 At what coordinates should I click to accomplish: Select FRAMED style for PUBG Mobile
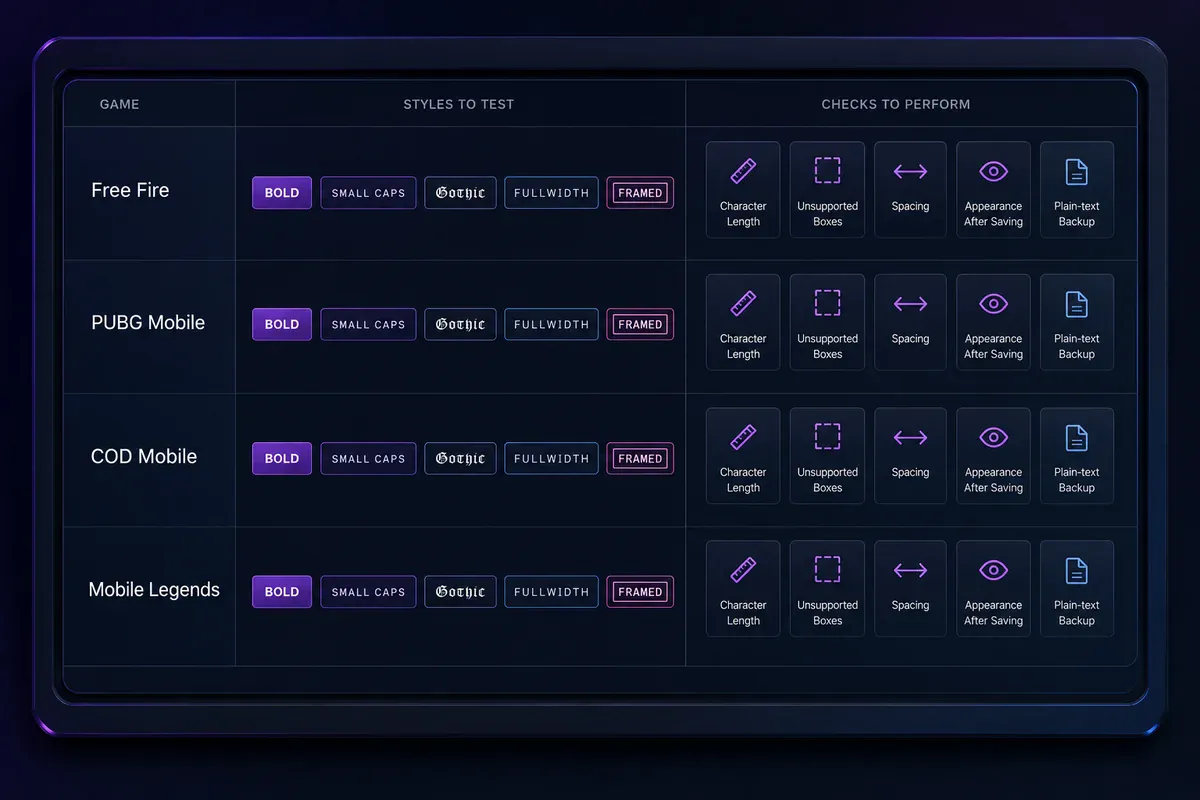click(x=640, y=324)
